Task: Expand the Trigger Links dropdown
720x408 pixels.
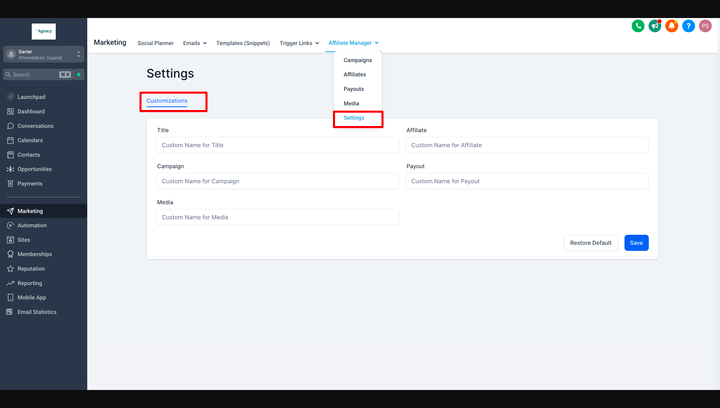Action: coord(299,43)
